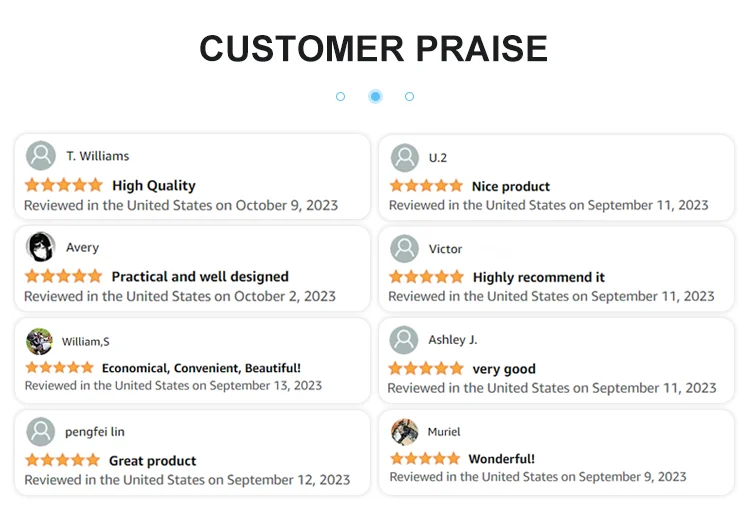750x518 pixels.
Task: Click the "Highly recommend it" review title
Action: coord(538,277)
